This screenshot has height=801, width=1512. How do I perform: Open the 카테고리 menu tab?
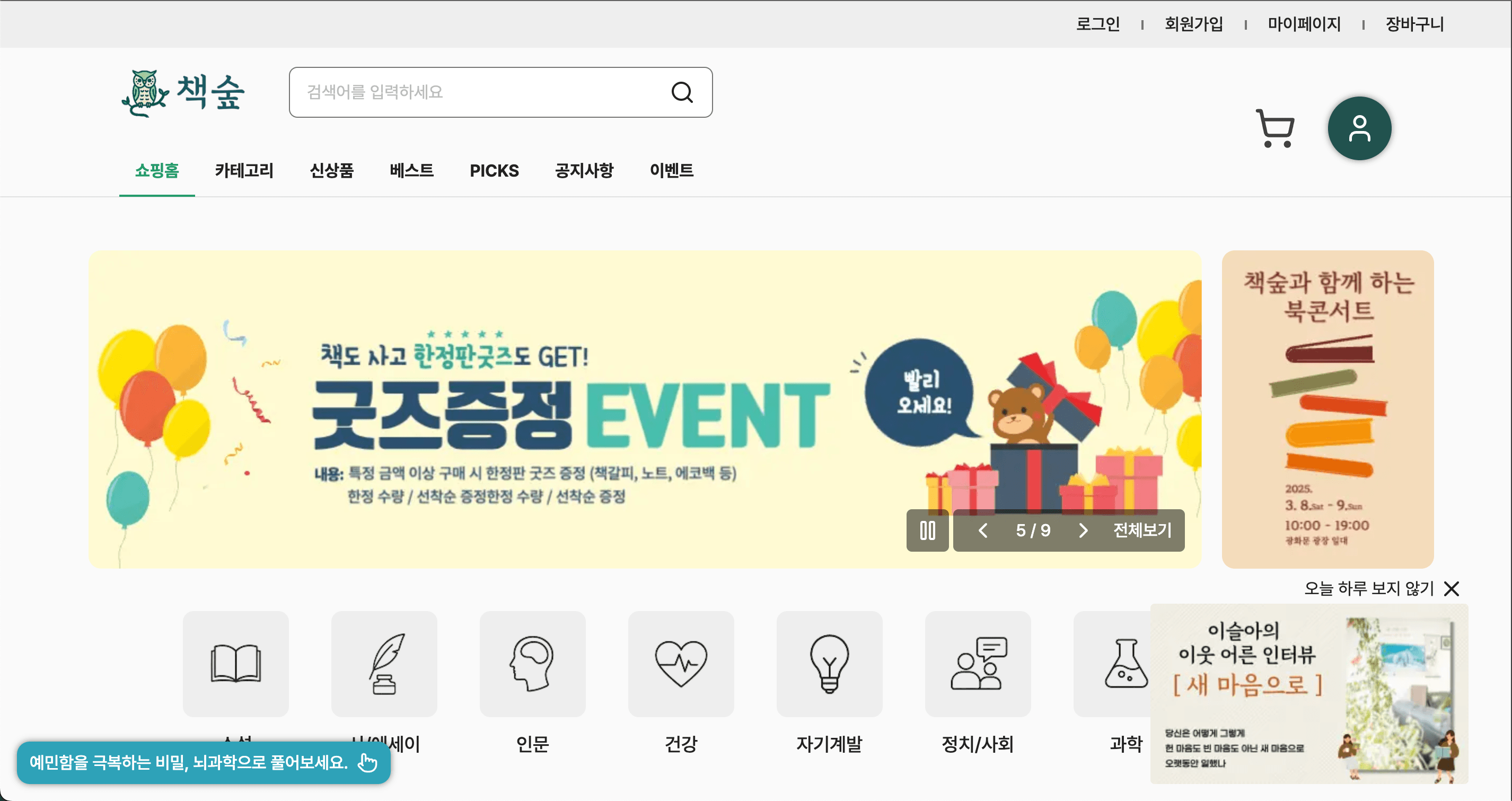(x=244, y=170)
